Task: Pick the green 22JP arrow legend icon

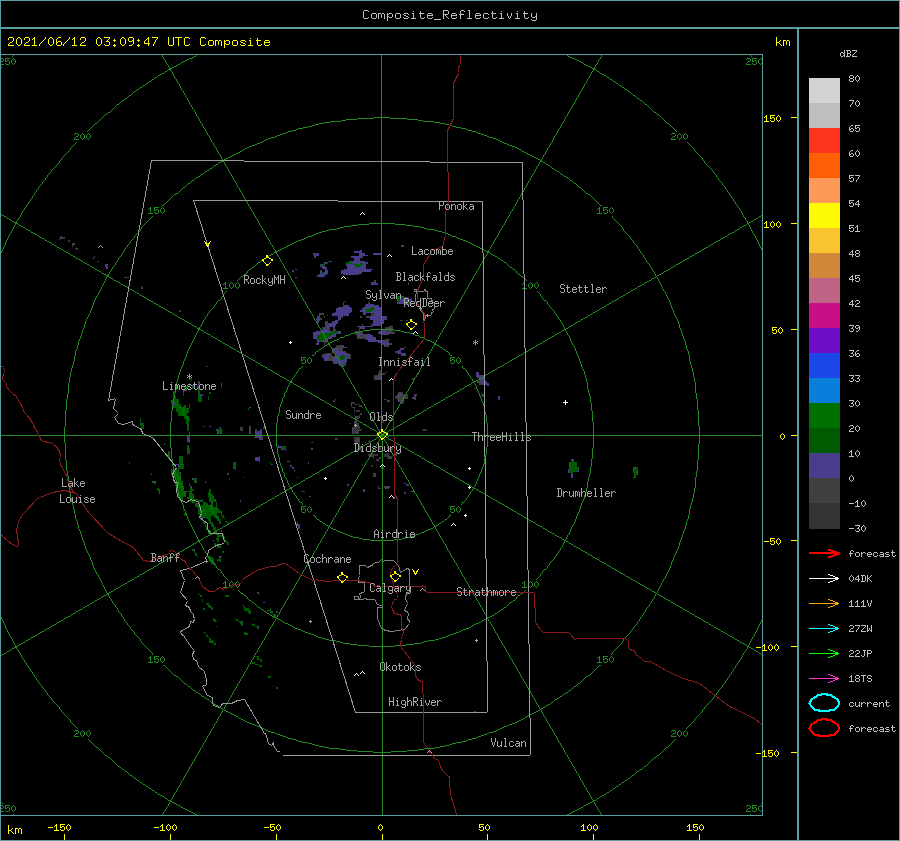Action: tap(824, 653)
